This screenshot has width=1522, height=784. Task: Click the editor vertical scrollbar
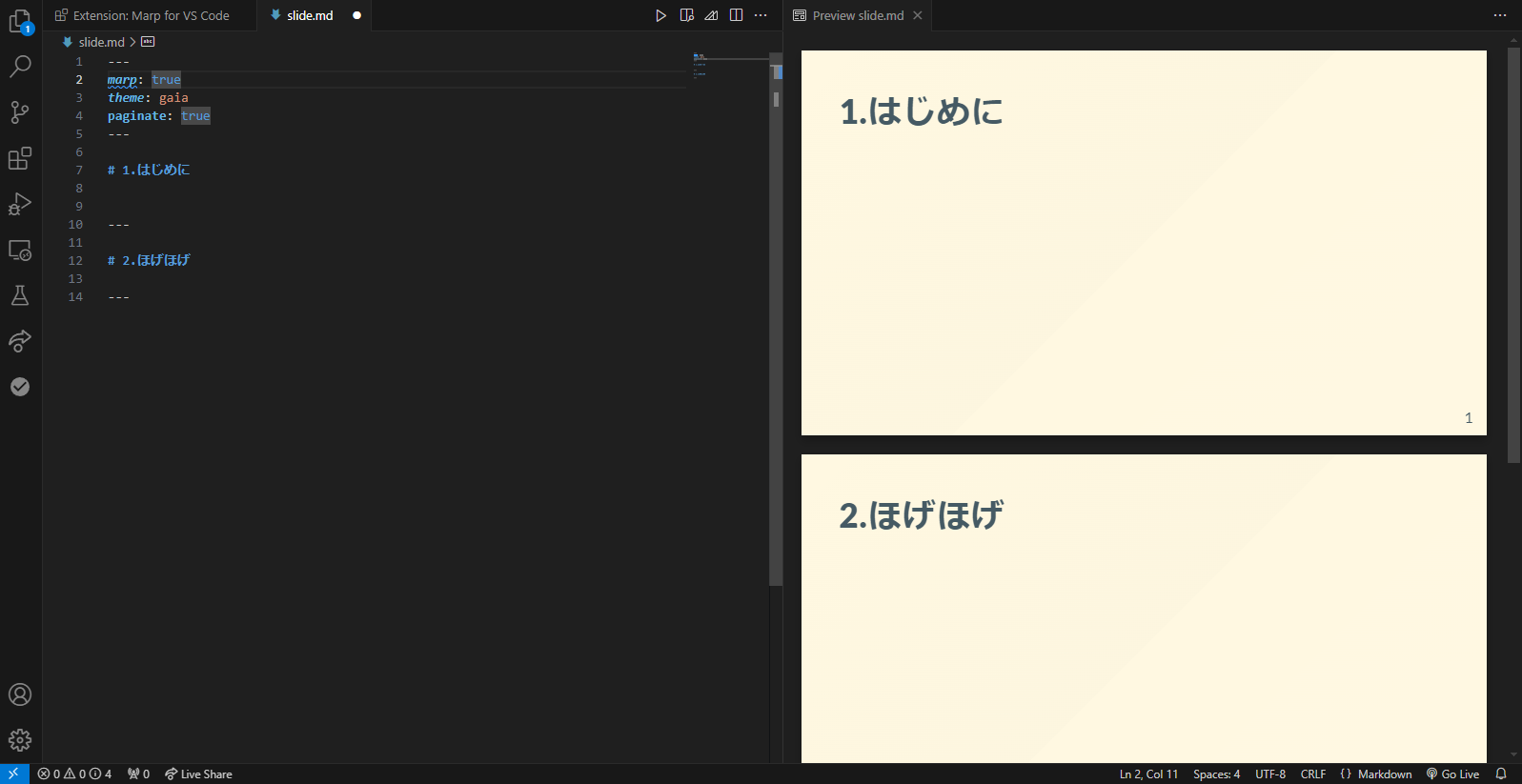pos(776,319)
